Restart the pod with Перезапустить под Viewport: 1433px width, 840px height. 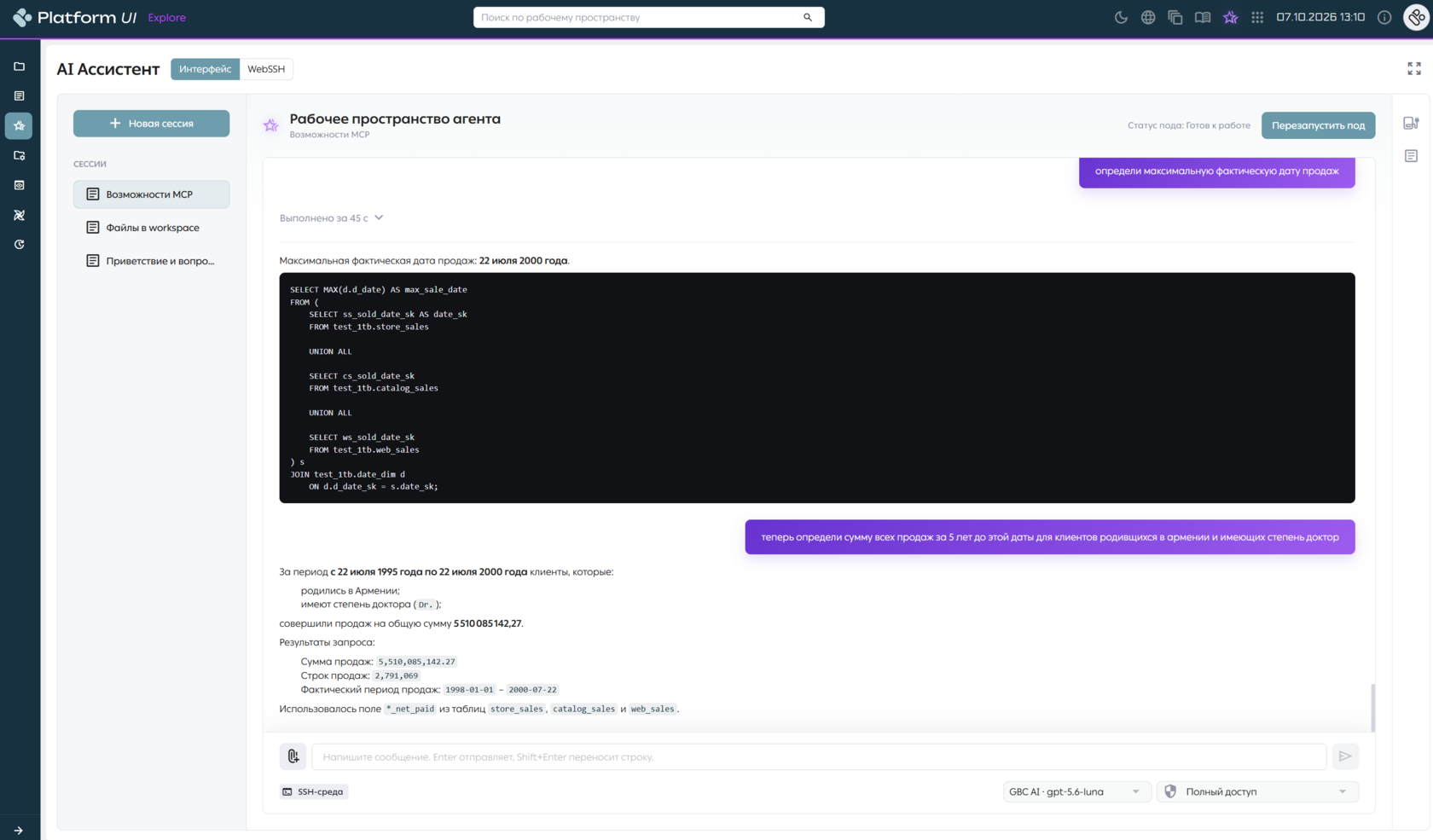pyautogui.click(x=1318, y=125)
